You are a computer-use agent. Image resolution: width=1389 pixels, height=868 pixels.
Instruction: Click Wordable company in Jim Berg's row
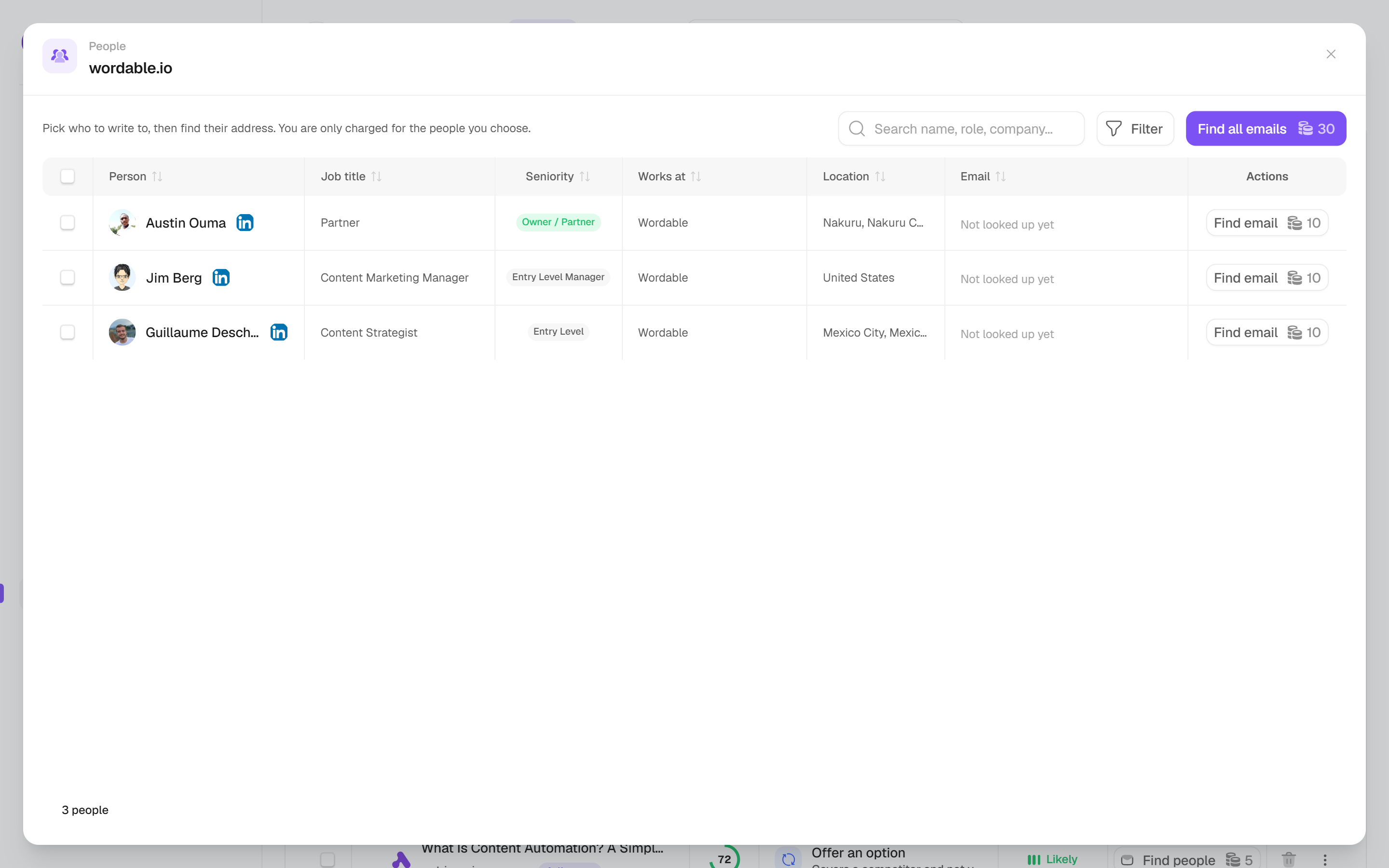pos(662,278)
